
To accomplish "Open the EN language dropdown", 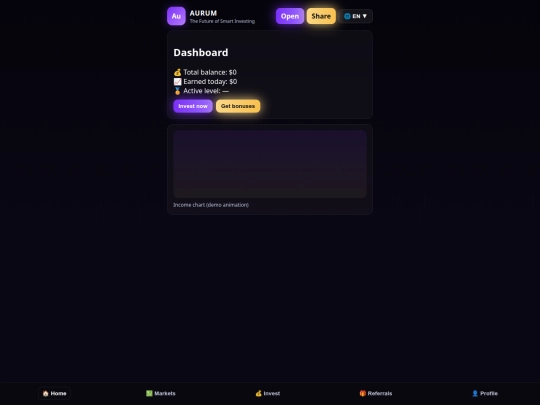I will coord(355,16).
